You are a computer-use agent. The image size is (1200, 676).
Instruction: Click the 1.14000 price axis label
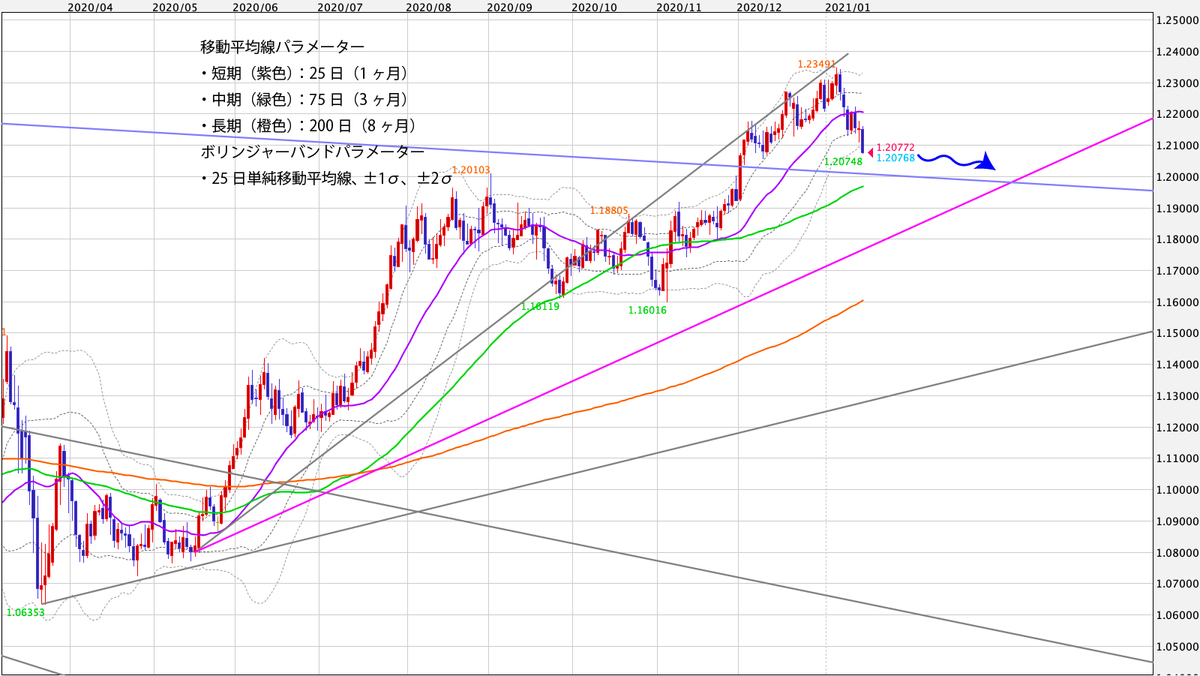tap(1176, 364)
